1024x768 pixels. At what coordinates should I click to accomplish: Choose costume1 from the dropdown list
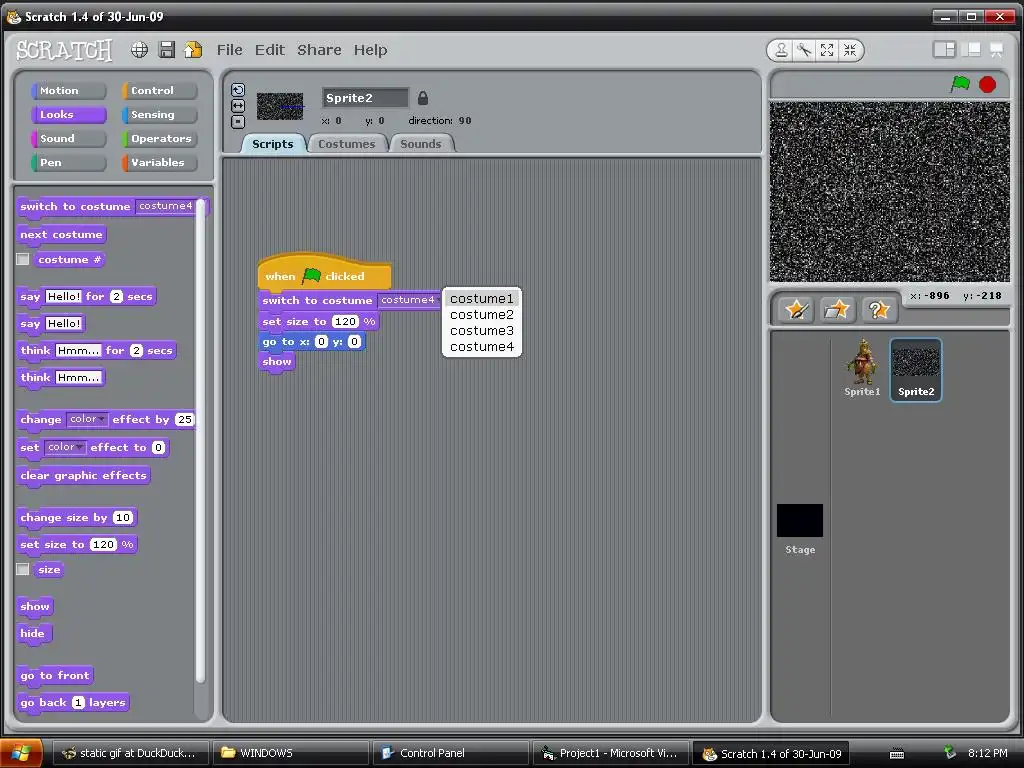pyautogui.click(x=482, y=298)
